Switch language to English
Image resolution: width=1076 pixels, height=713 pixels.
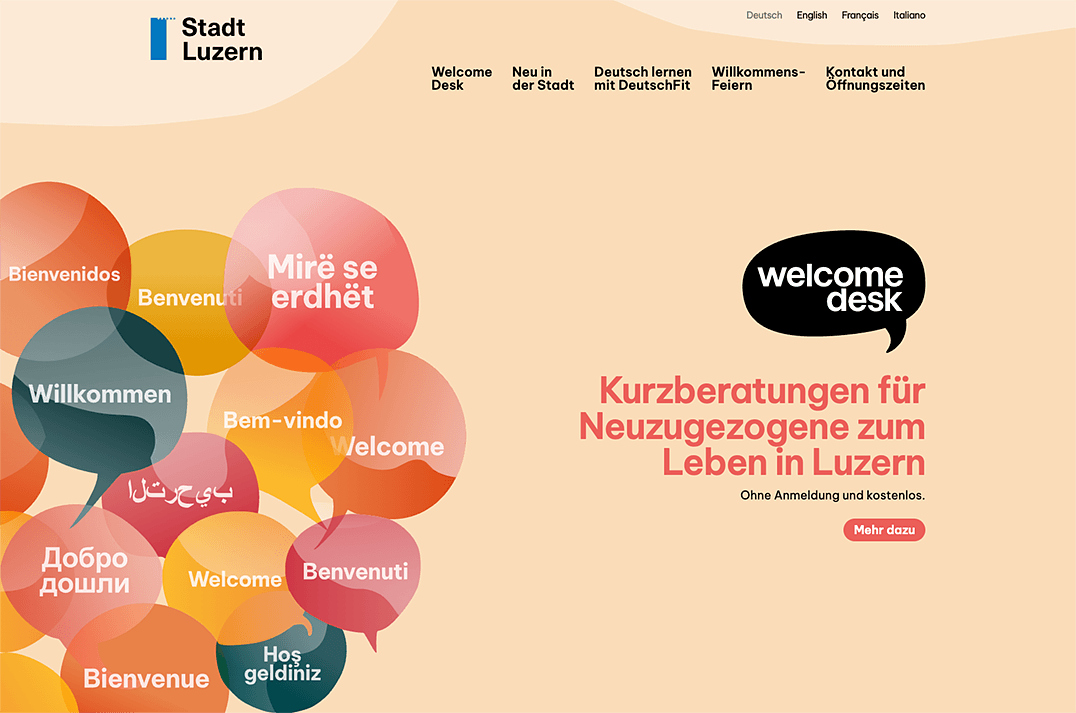[x=811, y=15]
